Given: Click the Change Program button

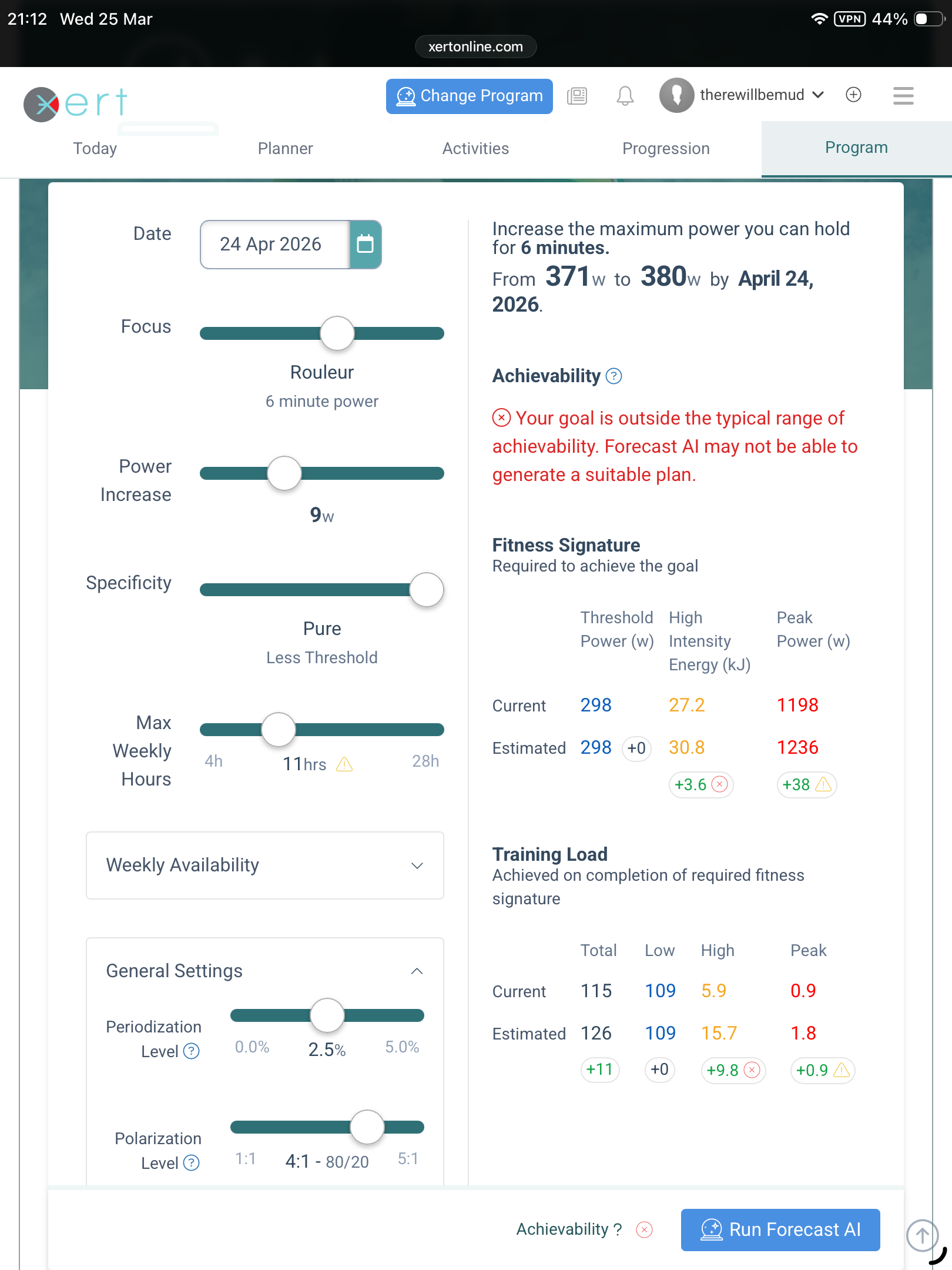Looking at the screenshot, I should tap(469, 96).
